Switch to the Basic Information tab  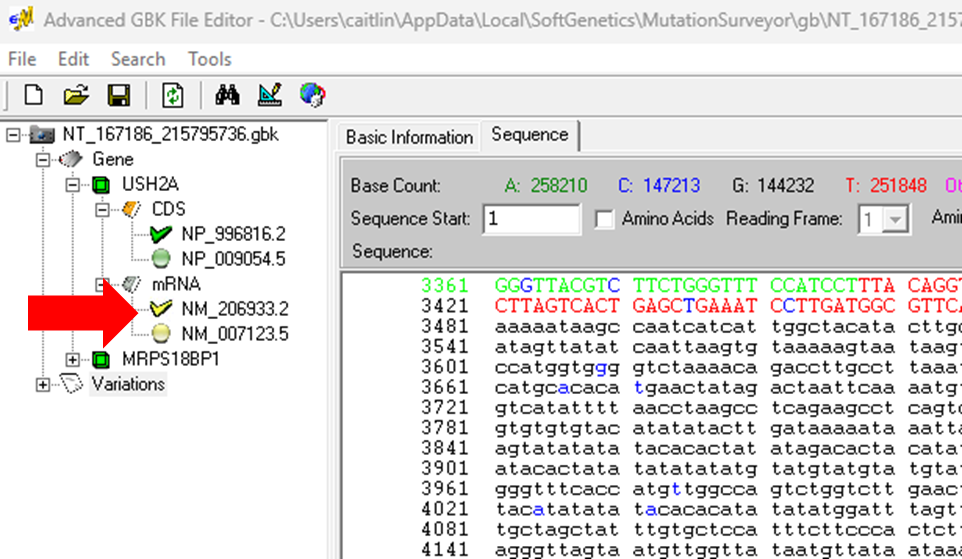coord(409,137)
